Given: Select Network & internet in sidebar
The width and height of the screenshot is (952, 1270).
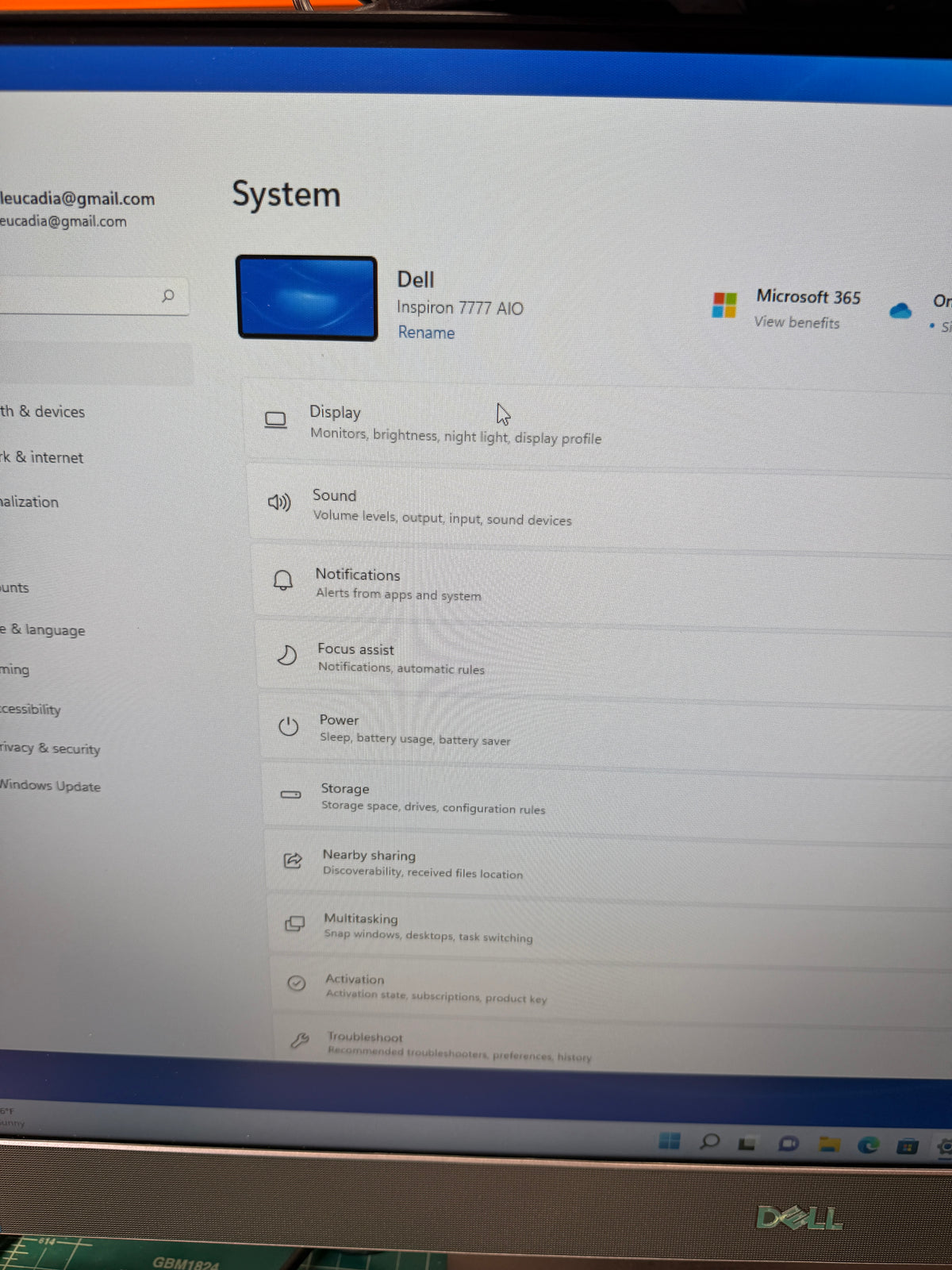Looking at the screenshot, I should tap(41, 457).
